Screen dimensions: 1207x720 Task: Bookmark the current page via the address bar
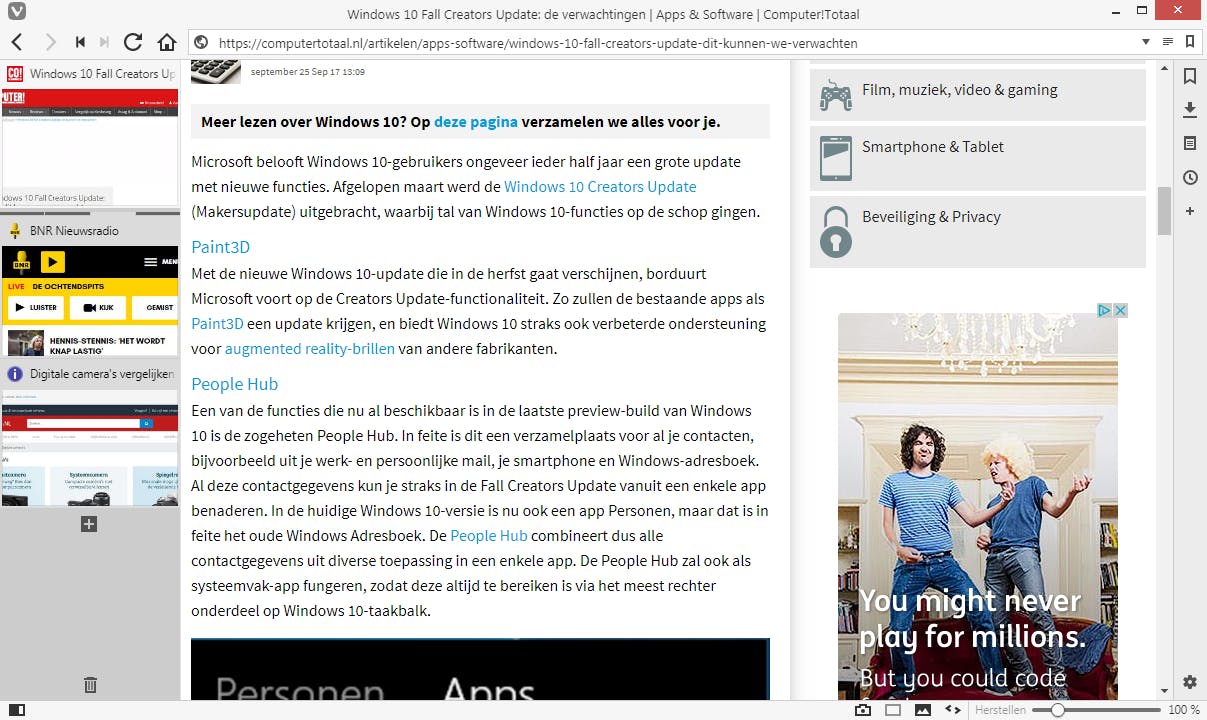(x=1190, y=42)
